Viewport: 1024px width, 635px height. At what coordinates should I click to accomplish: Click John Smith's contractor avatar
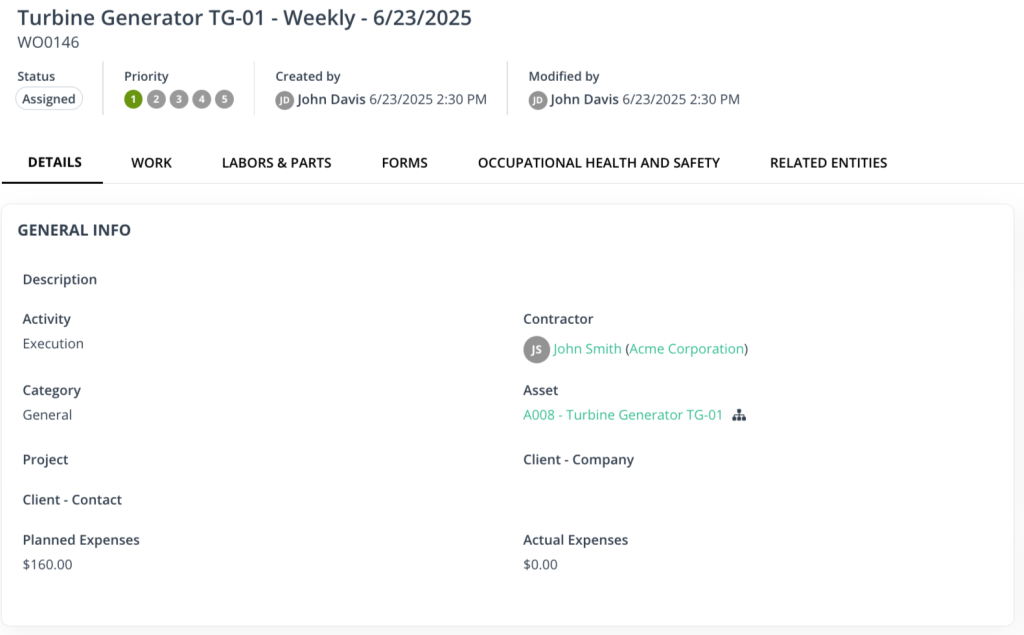536,349
